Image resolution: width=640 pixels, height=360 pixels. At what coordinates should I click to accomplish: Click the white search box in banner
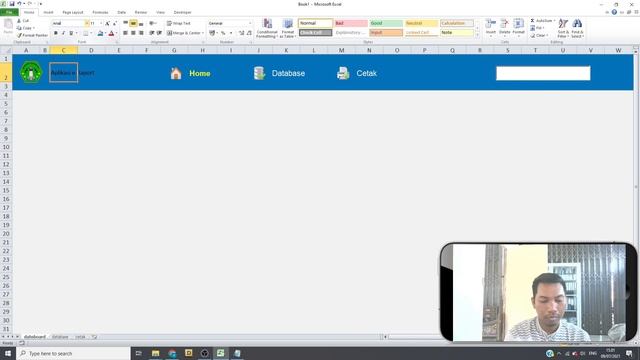point(543,73)
